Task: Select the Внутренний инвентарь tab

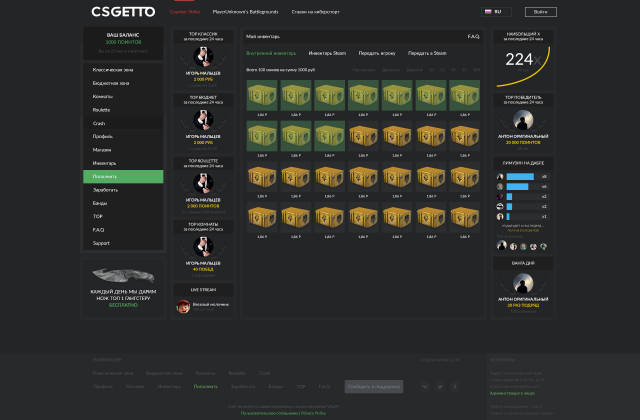Action: pyautogui.click(x=271, y=53)
